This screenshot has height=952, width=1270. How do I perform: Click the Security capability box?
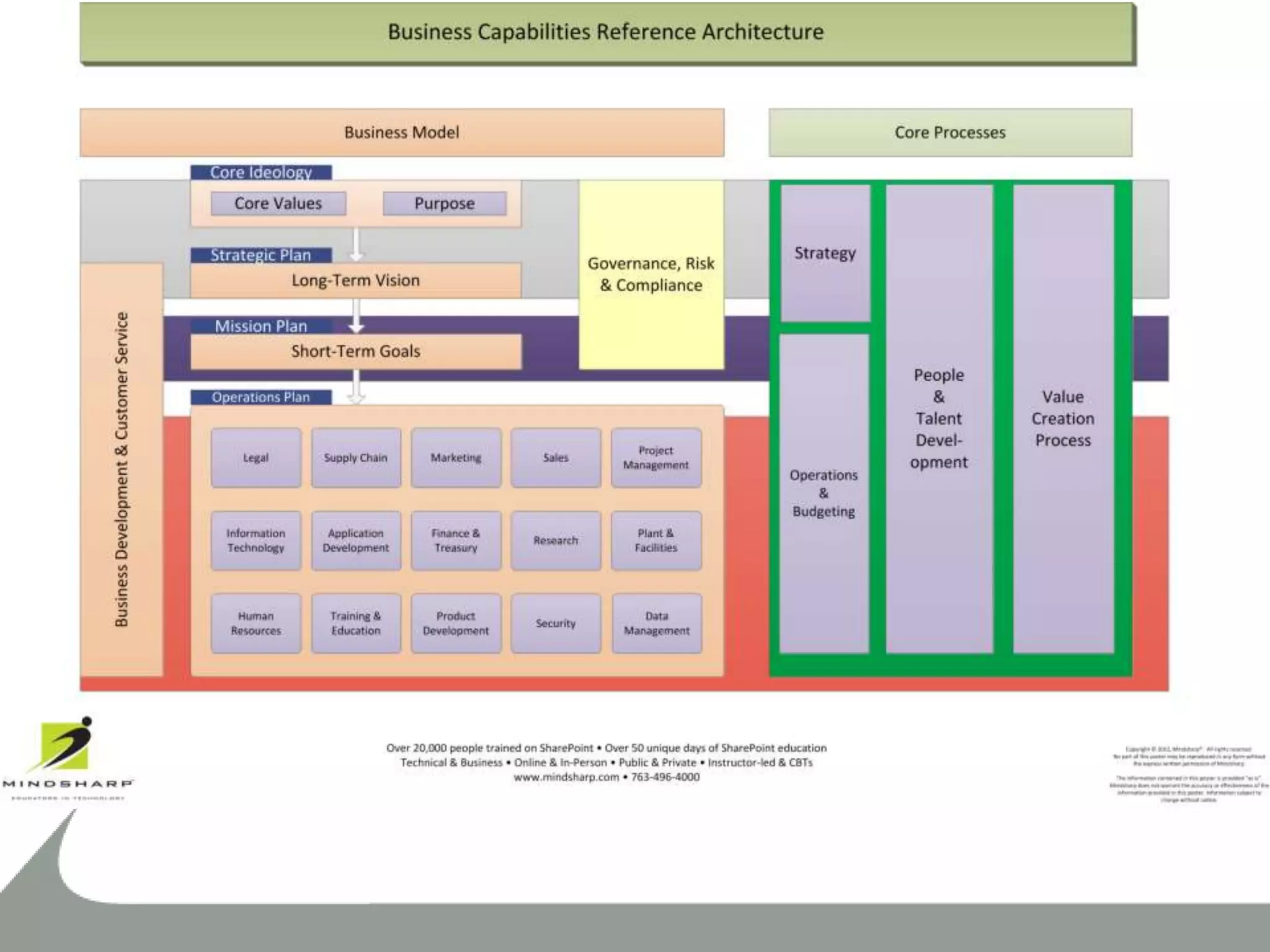point(556,624)
